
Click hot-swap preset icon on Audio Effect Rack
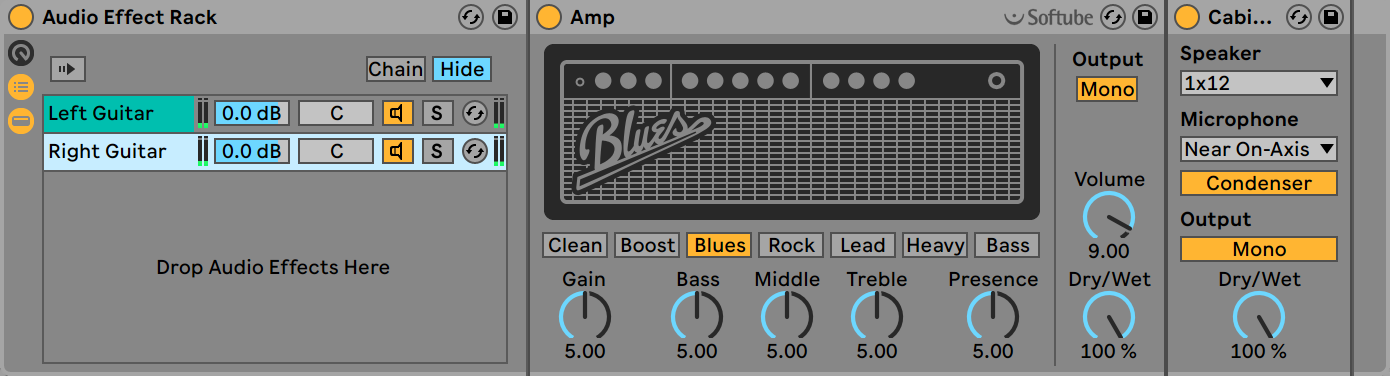click(470, 17)
